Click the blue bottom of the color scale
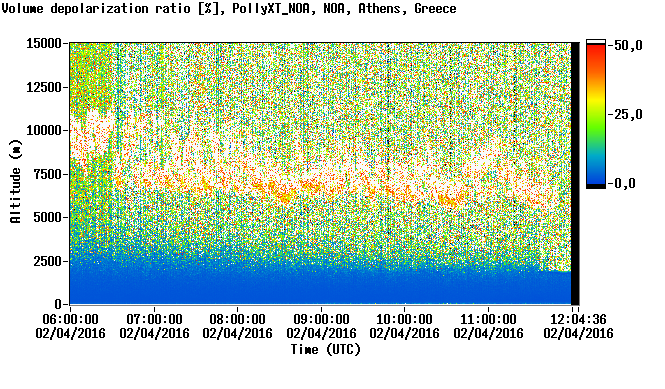 (596, 177)
